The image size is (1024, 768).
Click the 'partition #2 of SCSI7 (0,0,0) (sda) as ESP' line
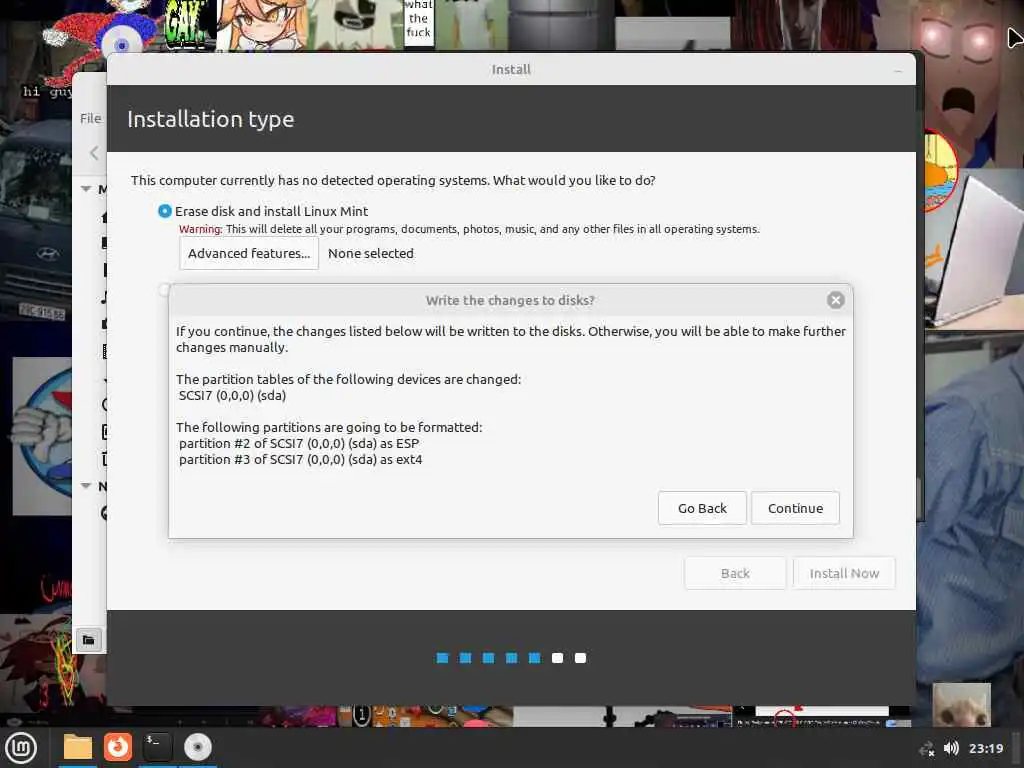[x=299, y=443]
